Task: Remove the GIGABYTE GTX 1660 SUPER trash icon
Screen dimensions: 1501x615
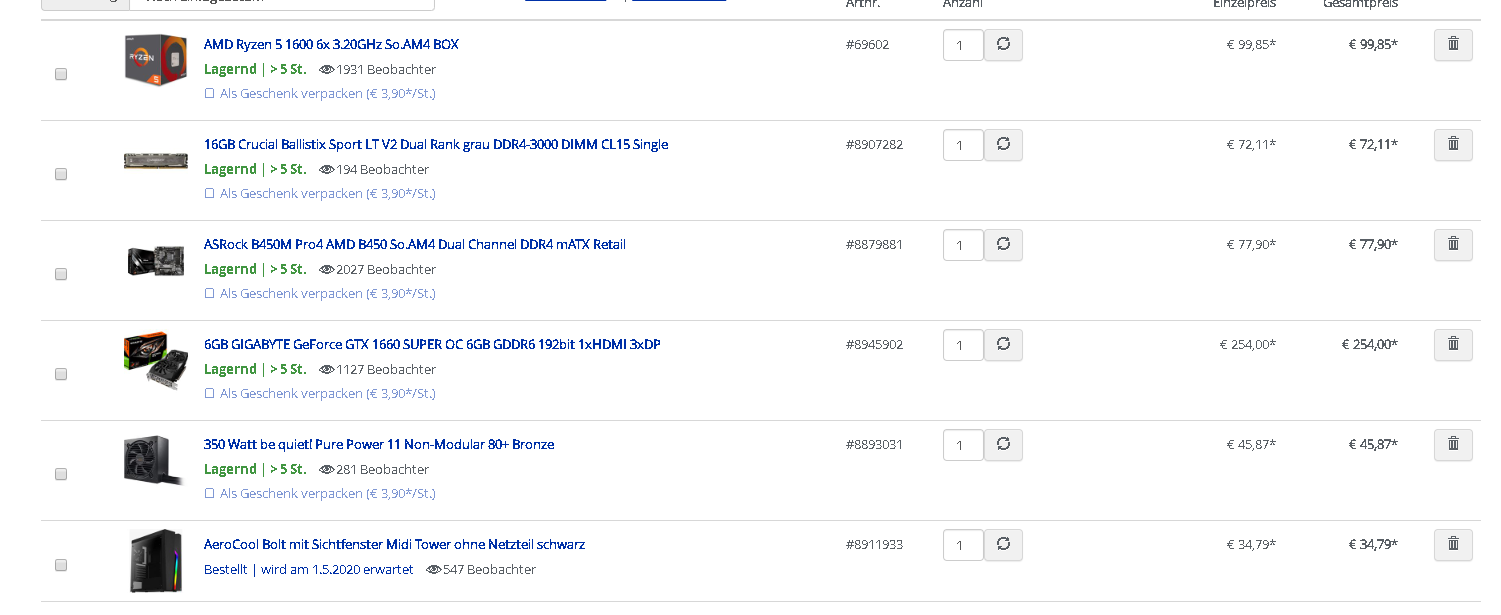Action: pos(1453,345)
